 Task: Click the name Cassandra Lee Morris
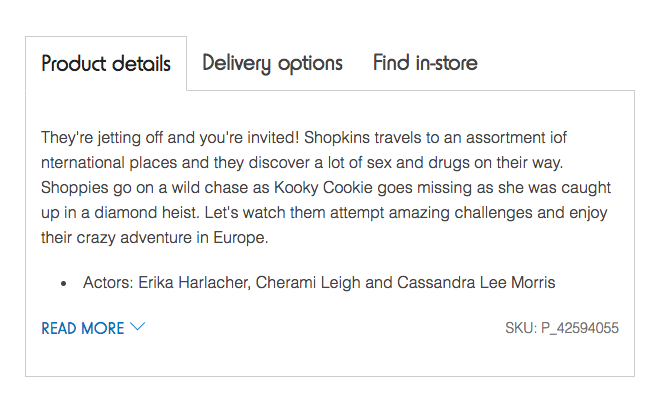[476, 282]
